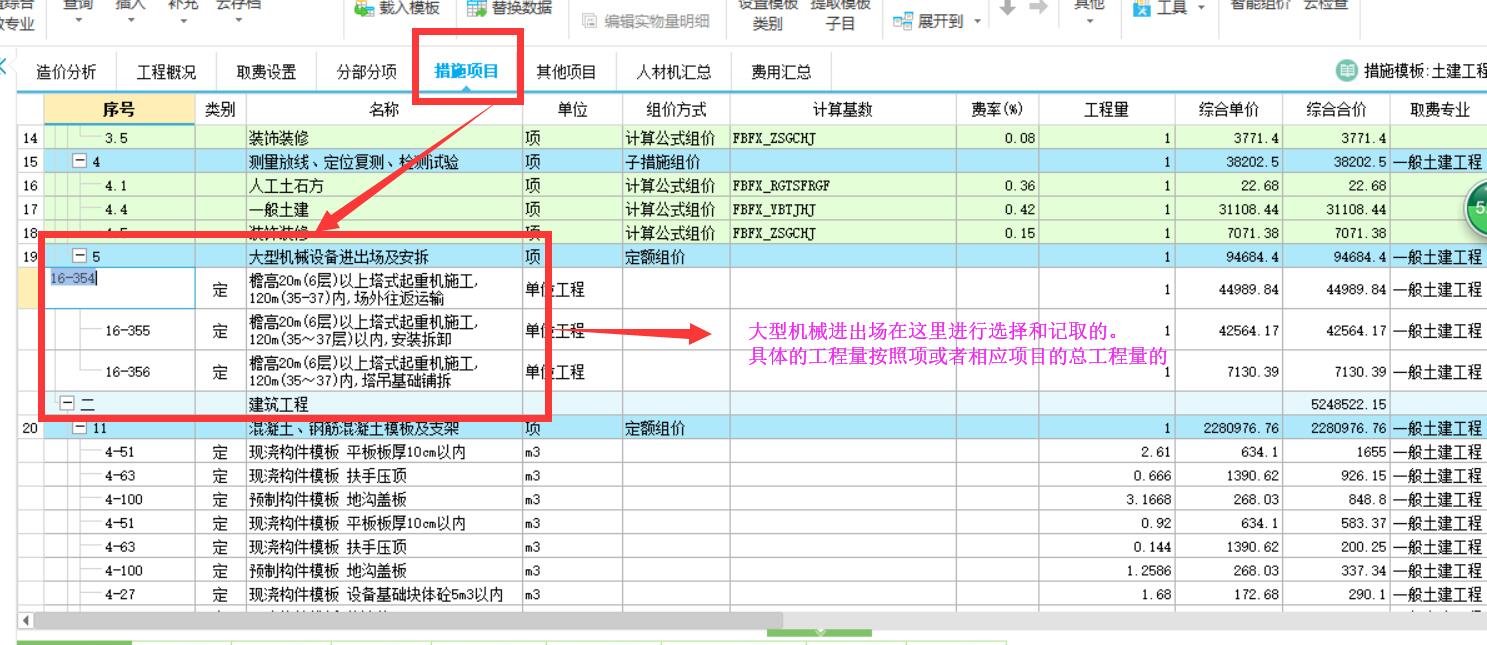1487x645 pixels.
Task: Collapse tree node 5 大型机械设备
Action: [79, 257]
